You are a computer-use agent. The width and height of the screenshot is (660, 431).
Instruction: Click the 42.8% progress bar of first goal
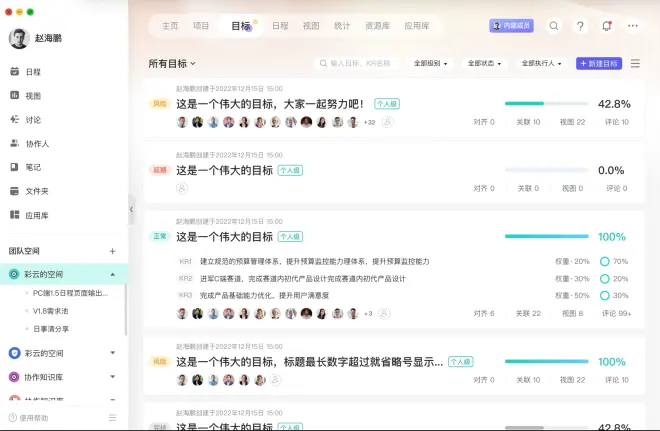(546, 103)
